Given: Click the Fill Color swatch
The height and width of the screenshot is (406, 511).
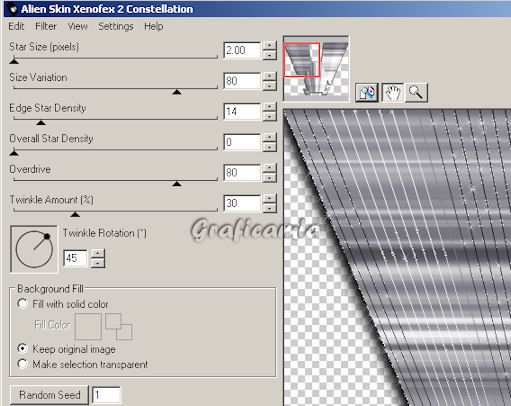Looking at the screenshot, I should tap(88, 327).
